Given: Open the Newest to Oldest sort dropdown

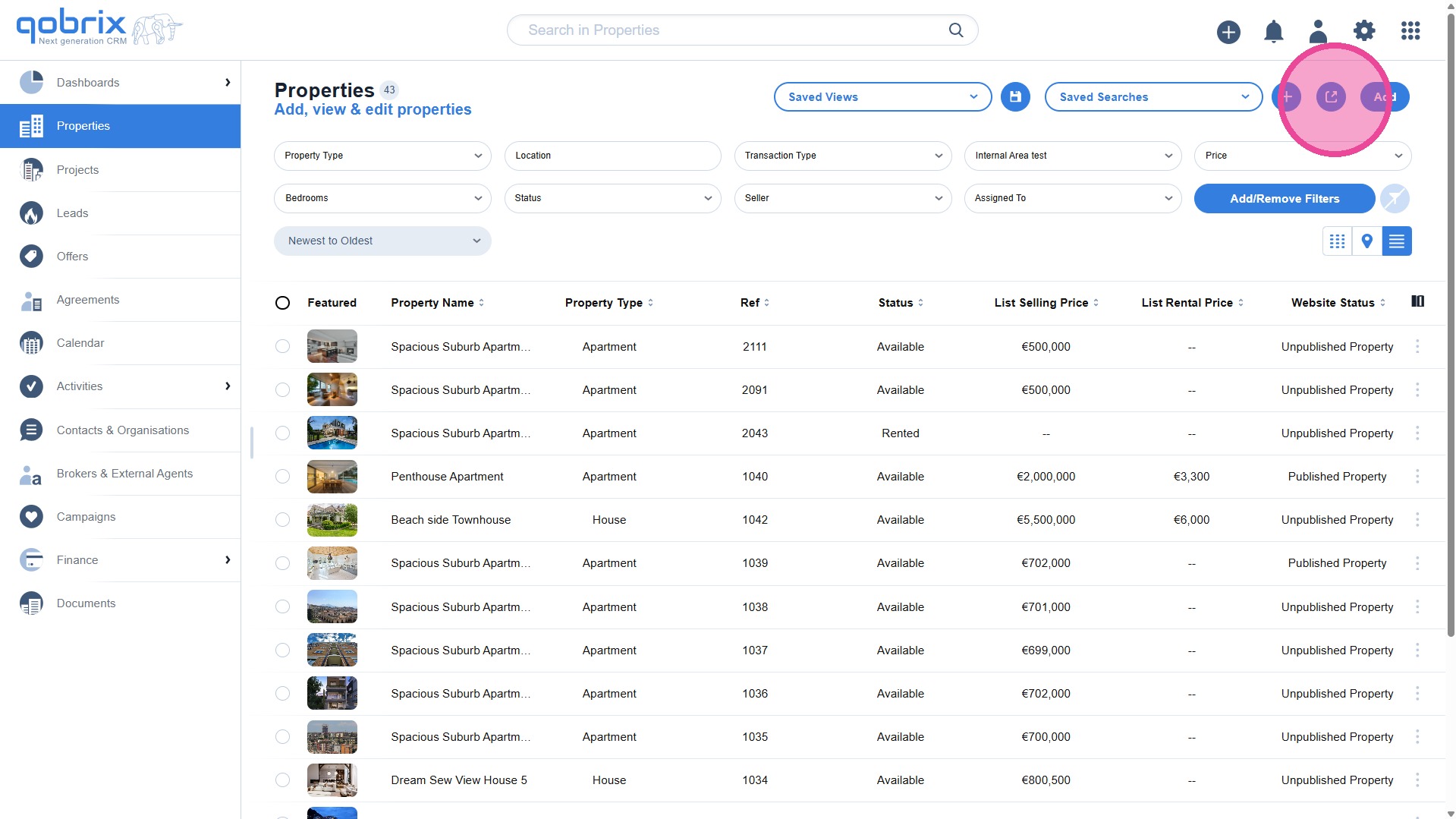Looking at the screenshot, I should [382, 241].
